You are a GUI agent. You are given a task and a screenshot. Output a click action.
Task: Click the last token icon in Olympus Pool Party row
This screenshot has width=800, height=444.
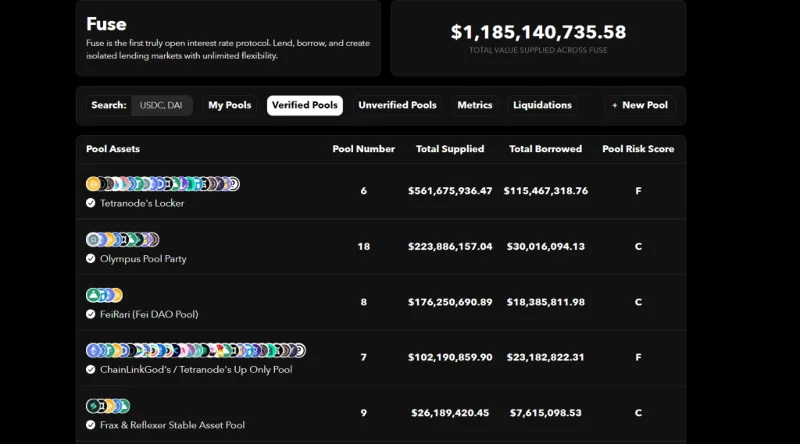[x=153, y=239]
